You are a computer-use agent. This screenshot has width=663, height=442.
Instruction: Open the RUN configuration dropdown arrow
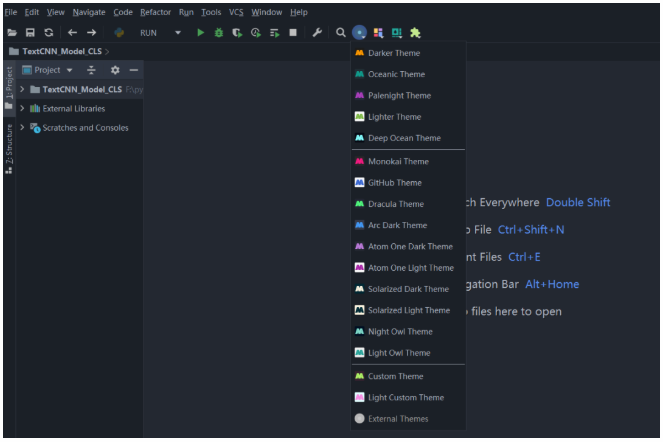178,33
